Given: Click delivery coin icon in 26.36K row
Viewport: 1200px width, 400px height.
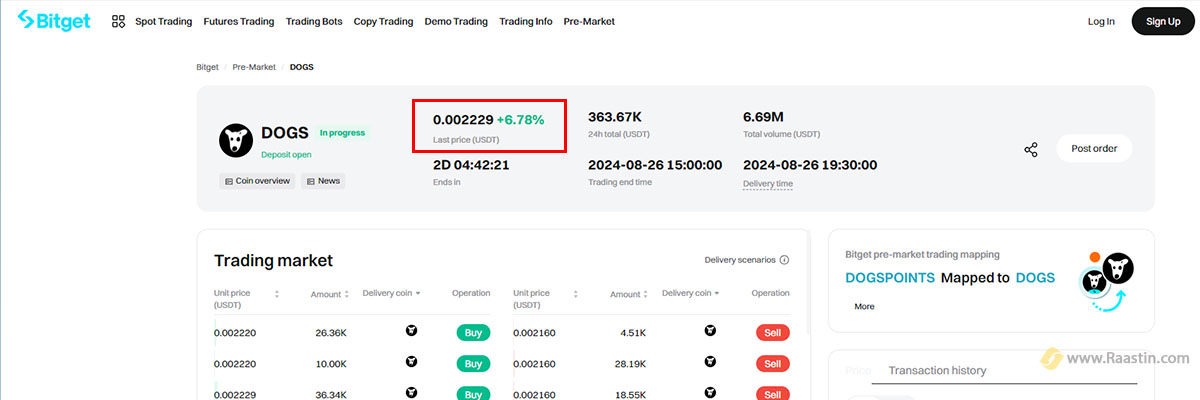Looking at the screenshot, I should click(x=411, y=331).
